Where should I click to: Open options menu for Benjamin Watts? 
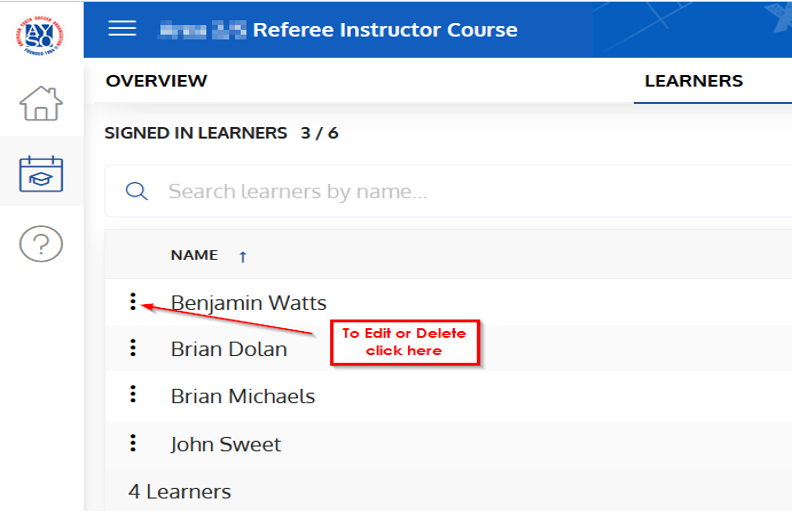coord(133,301)
